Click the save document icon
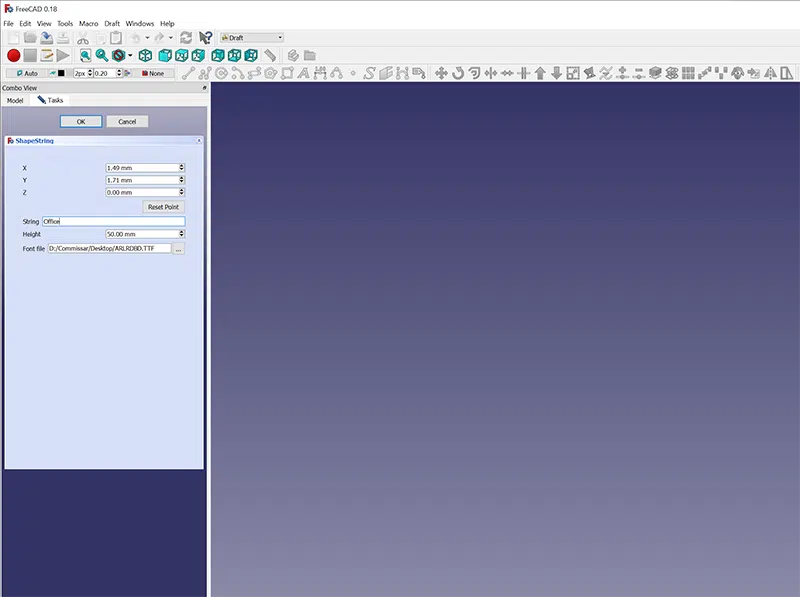Screen dimensions: 800x597 46,38
